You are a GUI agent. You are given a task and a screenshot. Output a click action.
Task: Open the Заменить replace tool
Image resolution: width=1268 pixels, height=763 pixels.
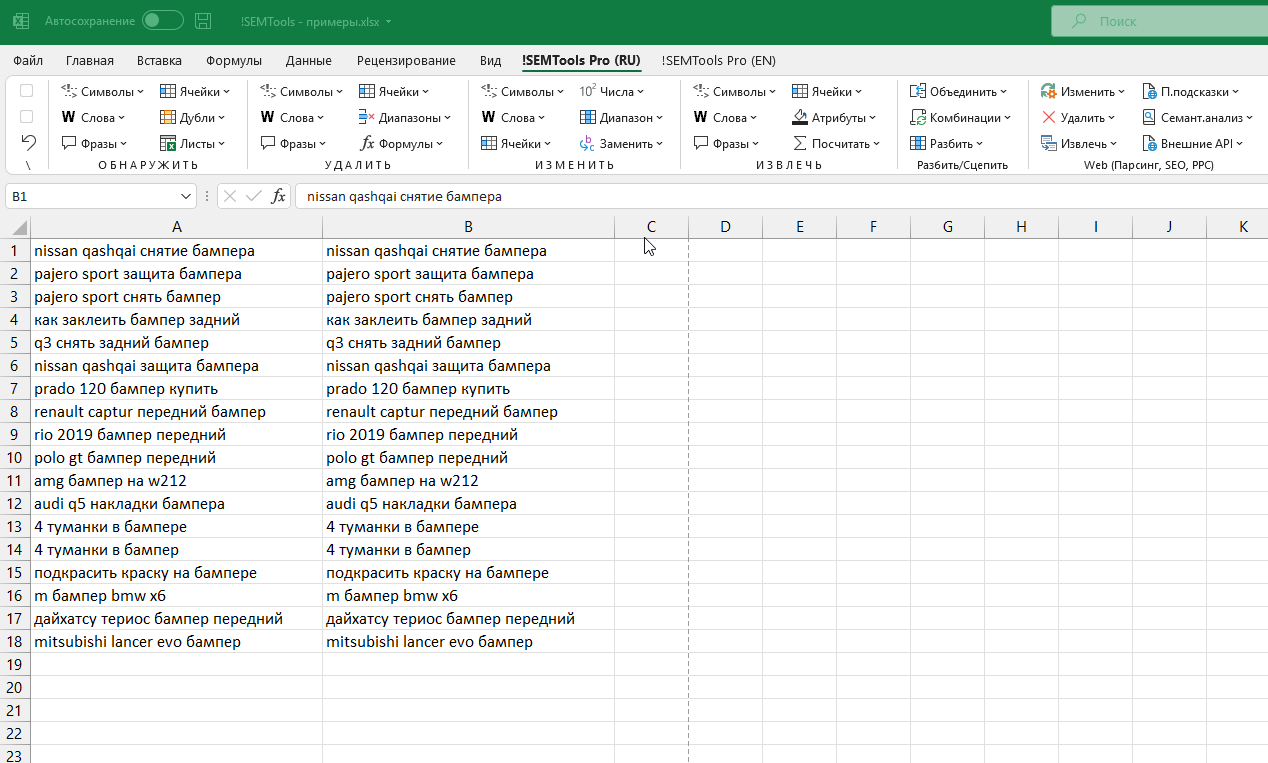click(622, 143)
